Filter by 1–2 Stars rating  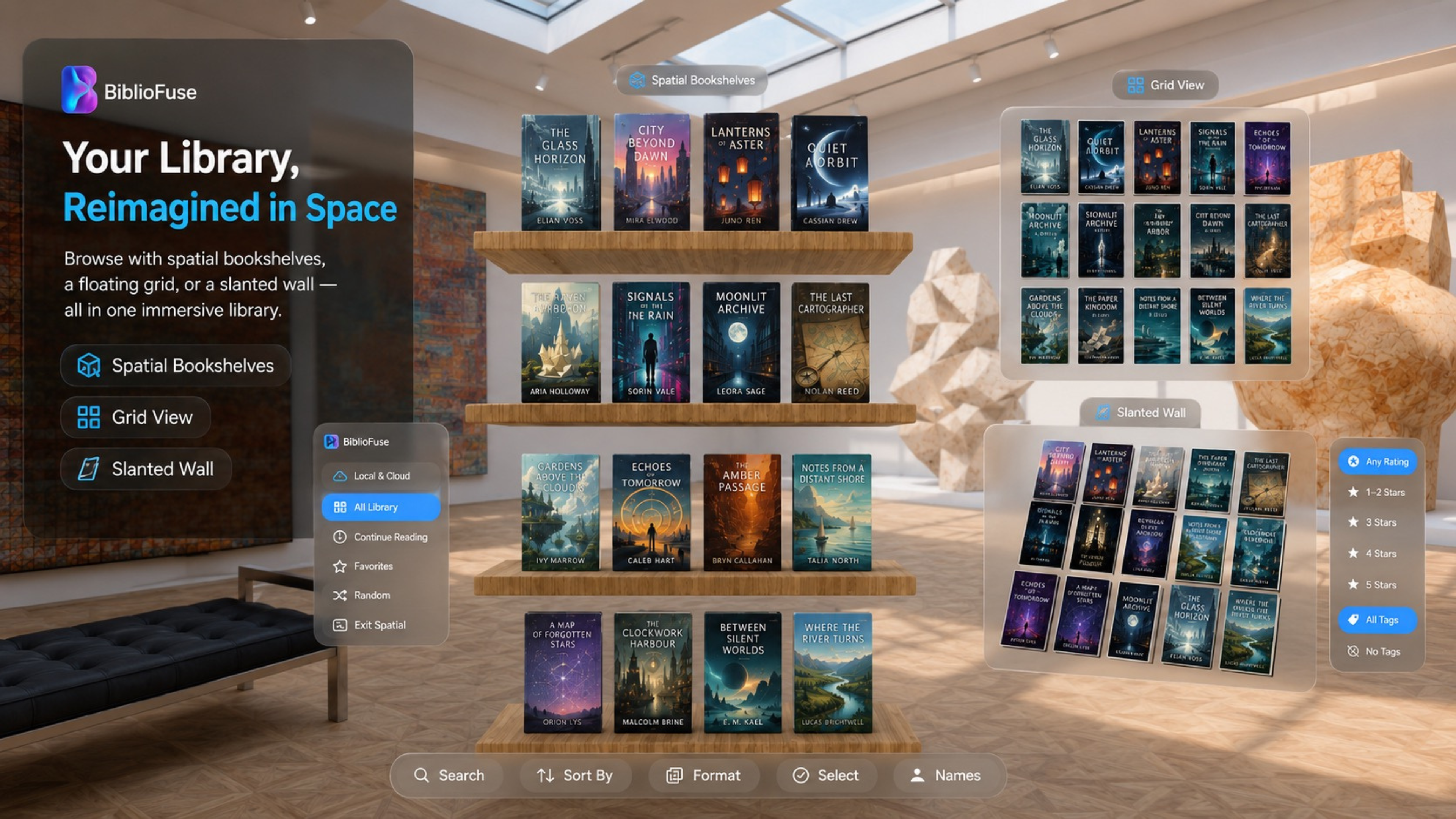[x=1378, y=492]
